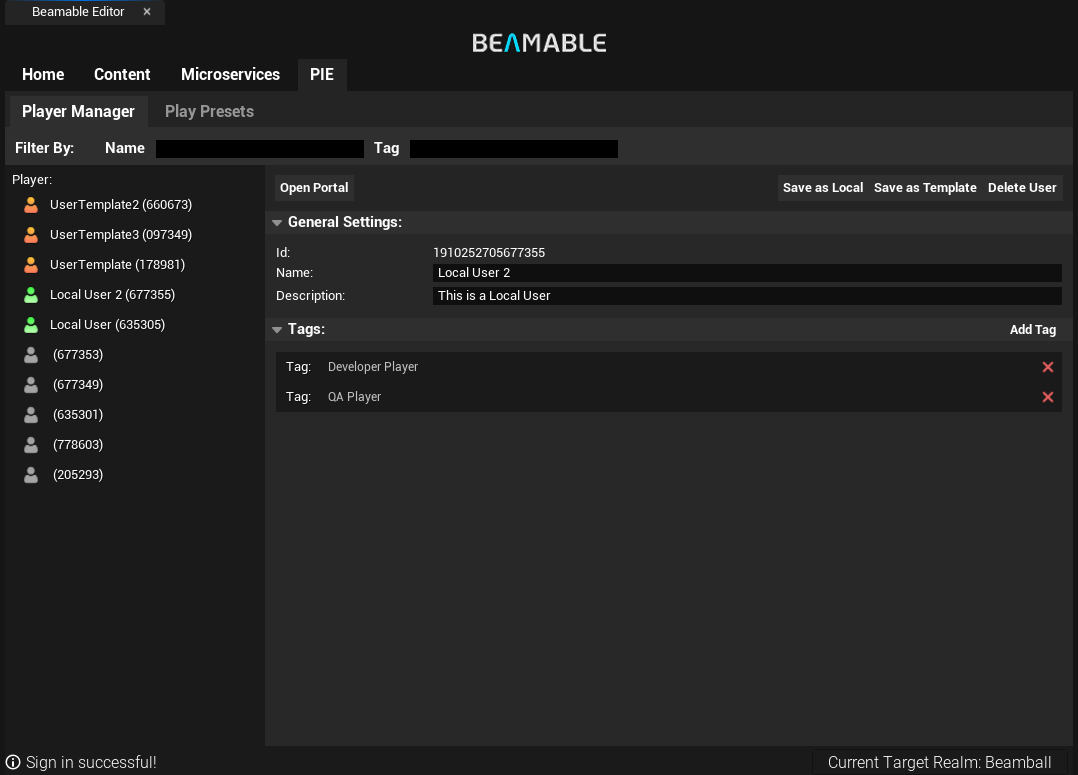Collapse the Tags section arrow
Screen dimensions: 1078x775
click(x=277, y=330)
